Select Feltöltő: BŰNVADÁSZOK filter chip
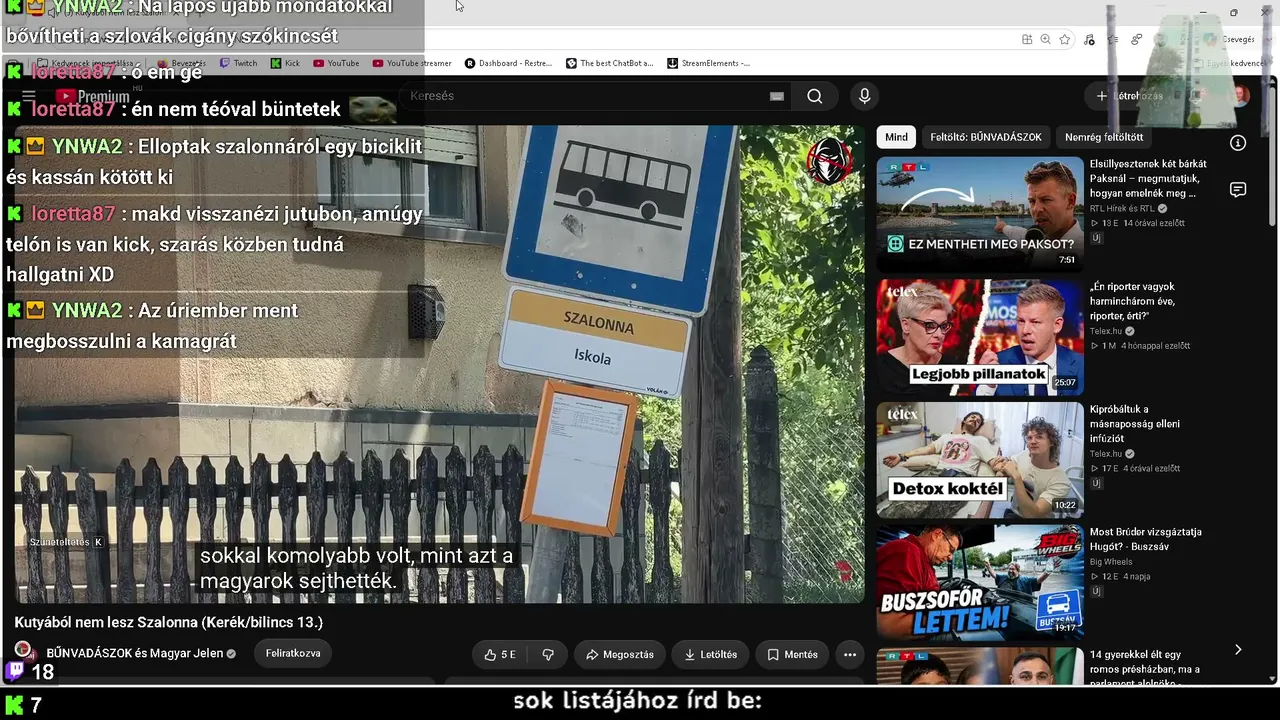This screenshot has height=720, width=1280. [x=986, y=137]
